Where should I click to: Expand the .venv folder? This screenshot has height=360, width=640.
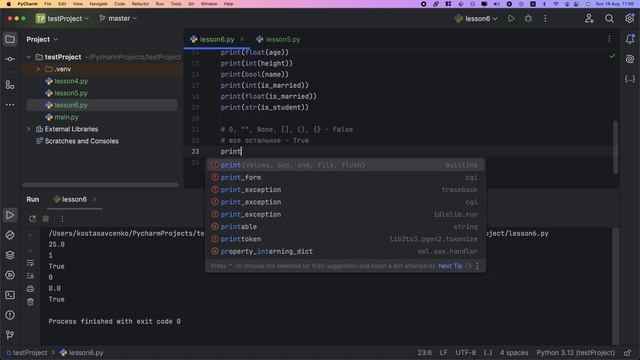pos(38,69)
